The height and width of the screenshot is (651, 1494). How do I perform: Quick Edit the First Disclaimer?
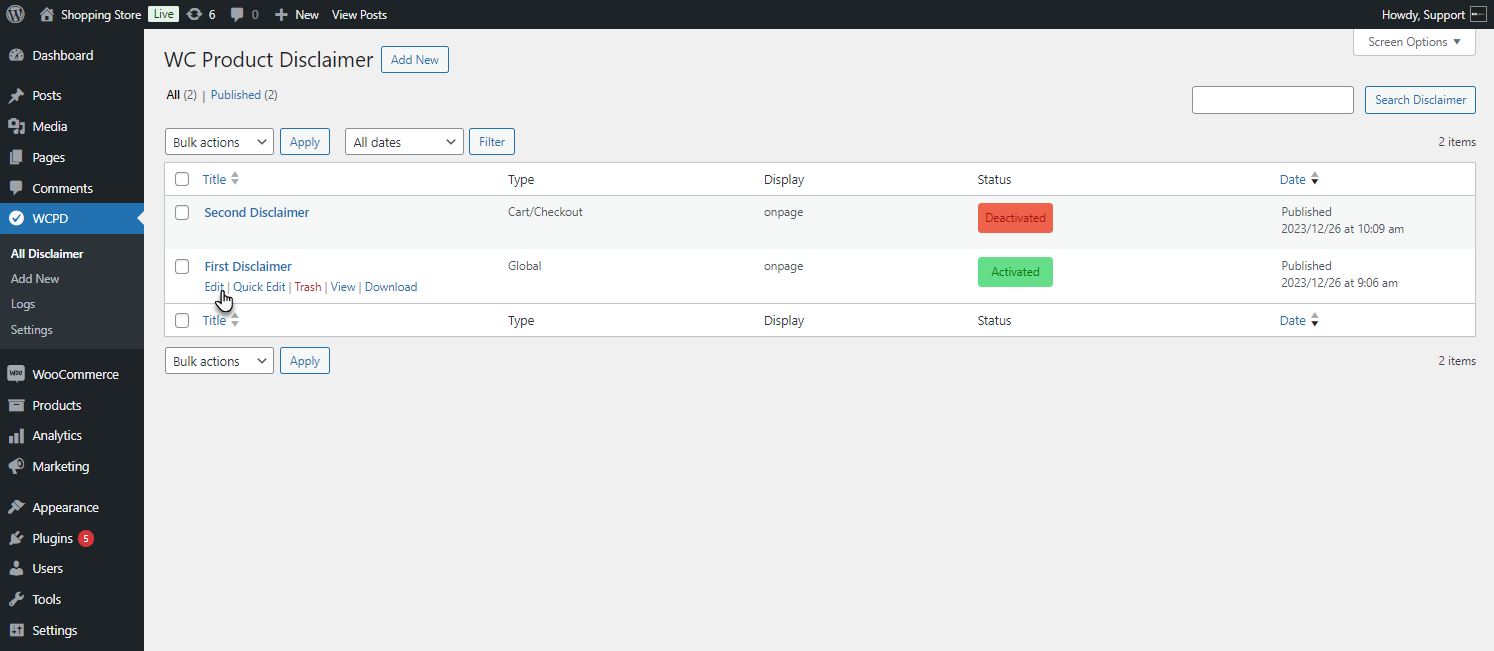click(259, 287)
